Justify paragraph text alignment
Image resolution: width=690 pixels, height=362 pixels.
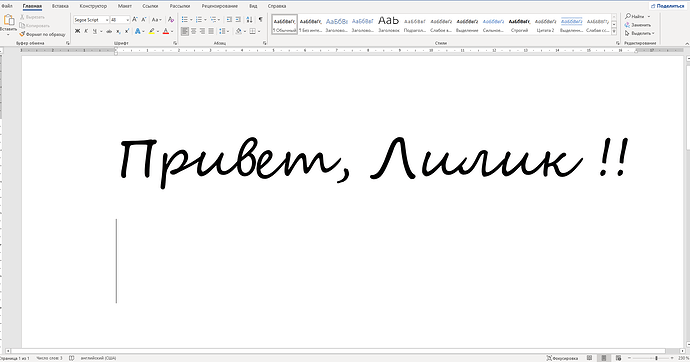[x=211, y=31]
